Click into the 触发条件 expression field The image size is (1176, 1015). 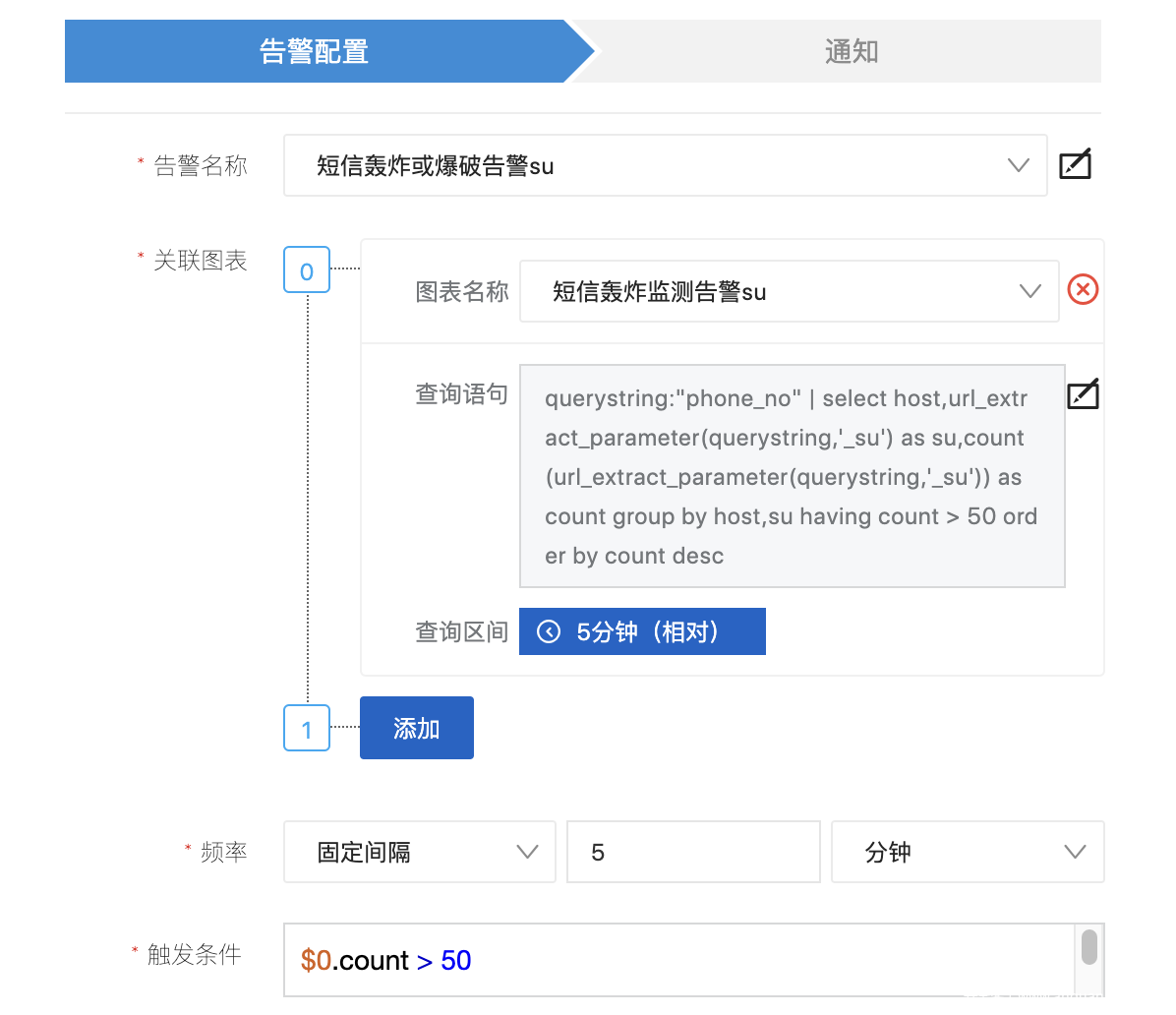[x=678, y=960]
